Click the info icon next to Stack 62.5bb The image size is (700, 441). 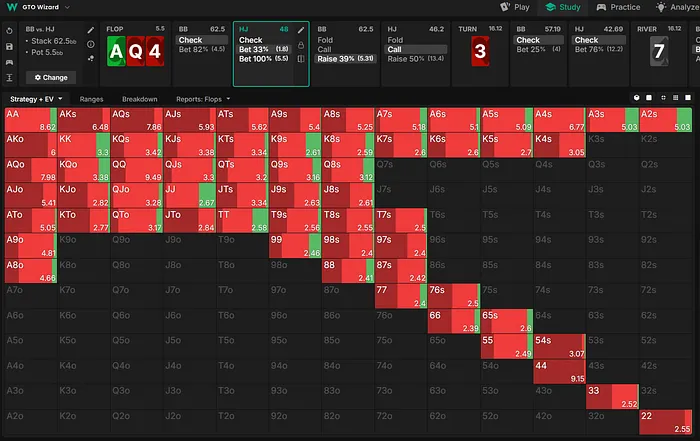(91, 44)
